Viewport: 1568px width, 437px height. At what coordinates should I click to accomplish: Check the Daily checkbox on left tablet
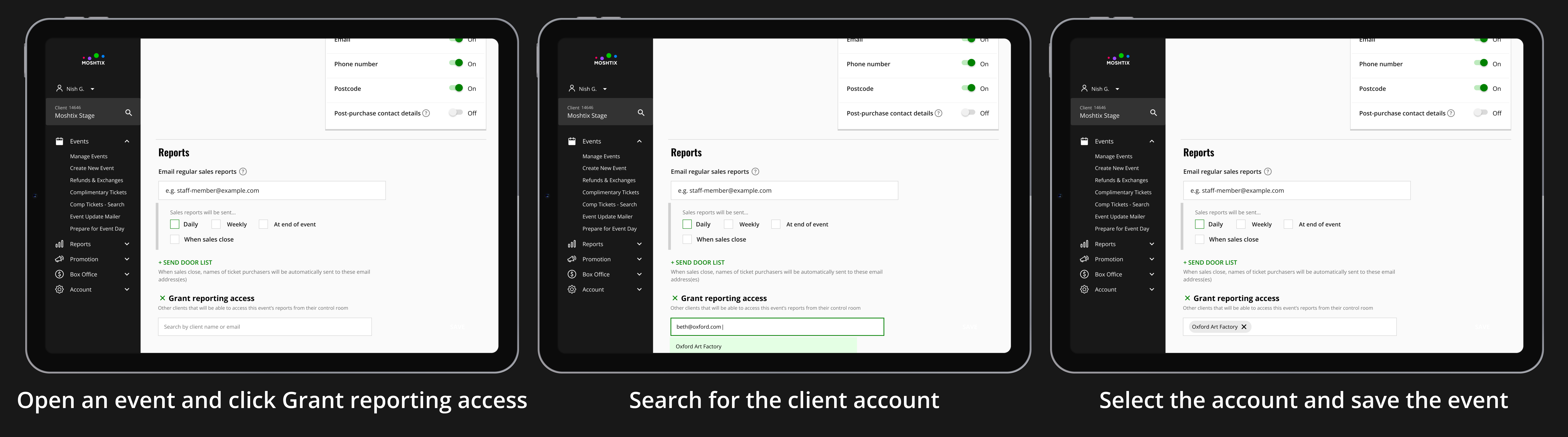[x=175, y=224]
